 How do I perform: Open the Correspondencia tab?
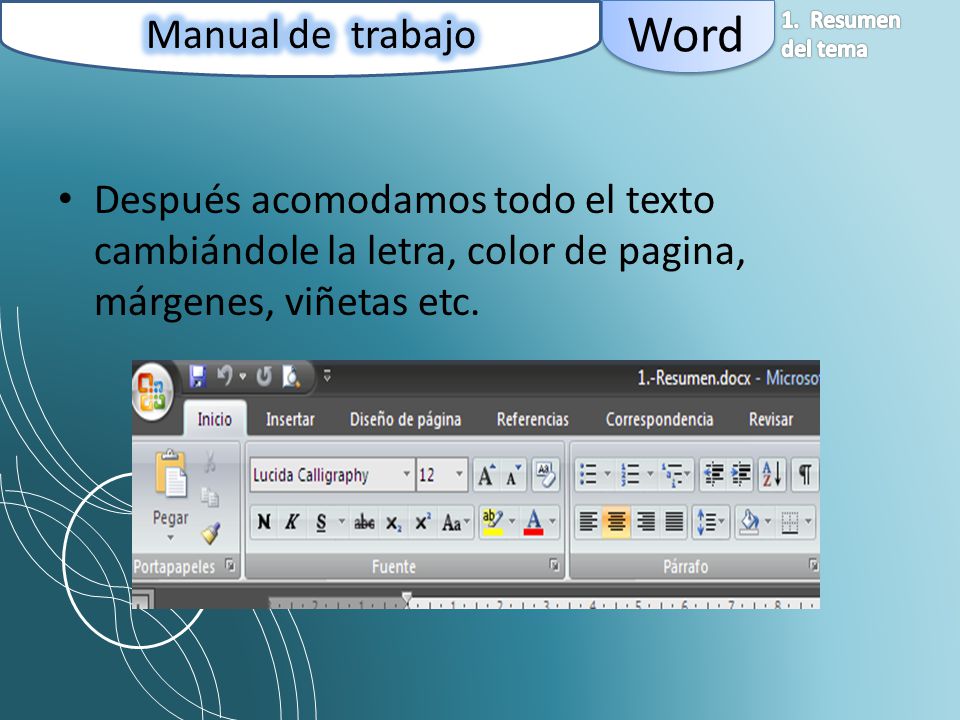[659, 419]
